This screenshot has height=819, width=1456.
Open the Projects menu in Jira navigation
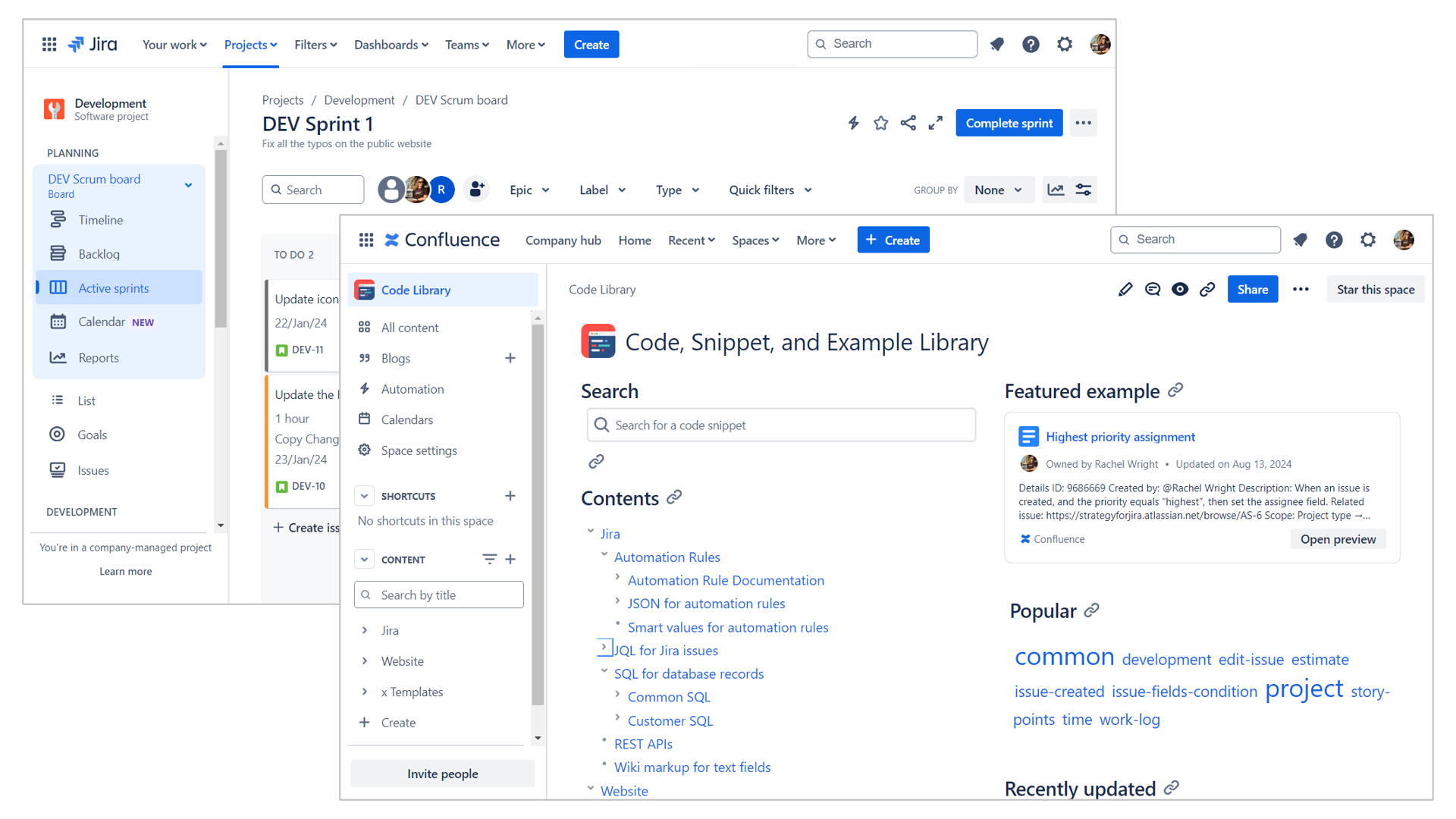pyautogui.click(x=250, y=44)
